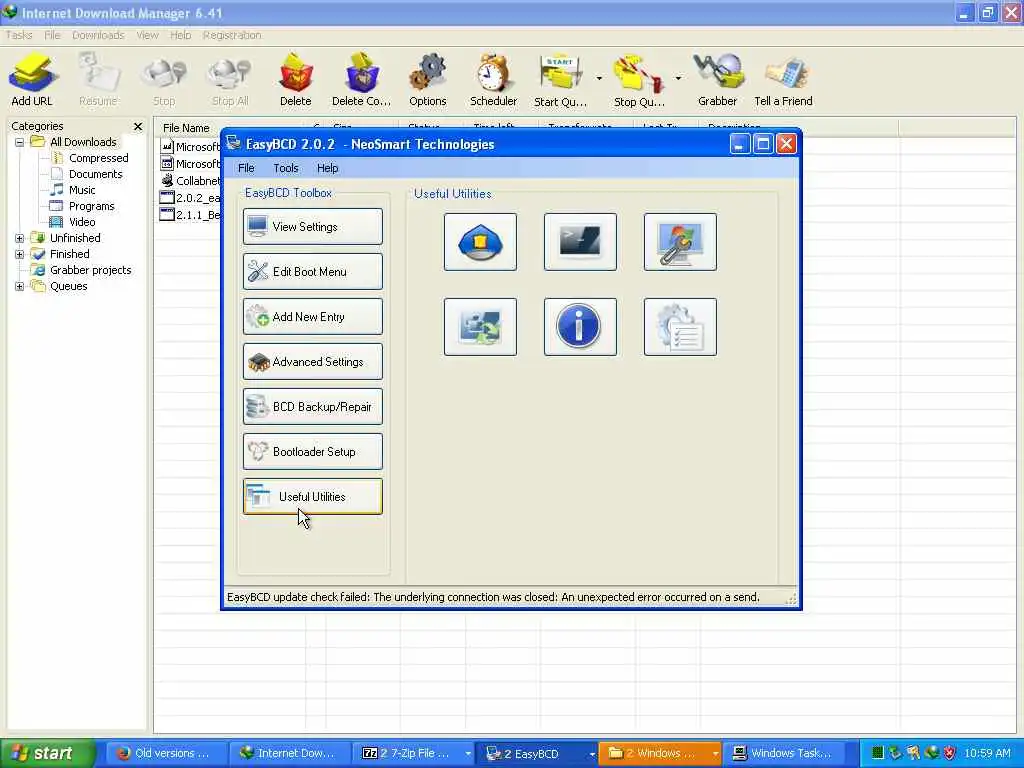Click Stop Queue in IDM toolbar
The image size is (1024, 768).
[x=639, y=80]
